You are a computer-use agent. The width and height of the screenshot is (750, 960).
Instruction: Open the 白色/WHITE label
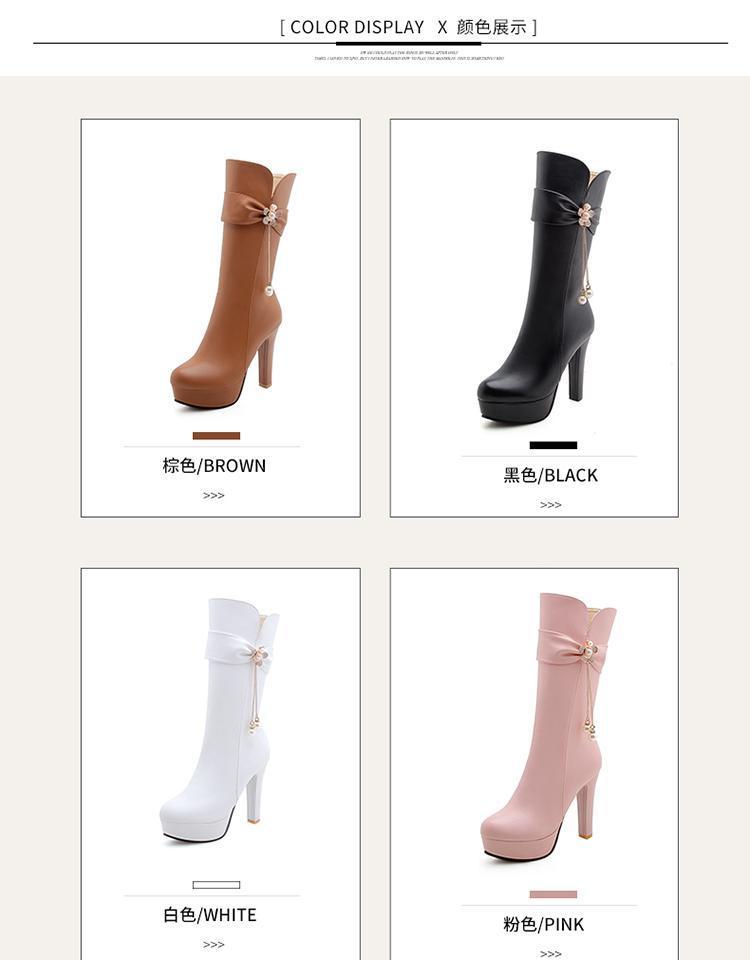pyautogui.click(x=209, y=915)
